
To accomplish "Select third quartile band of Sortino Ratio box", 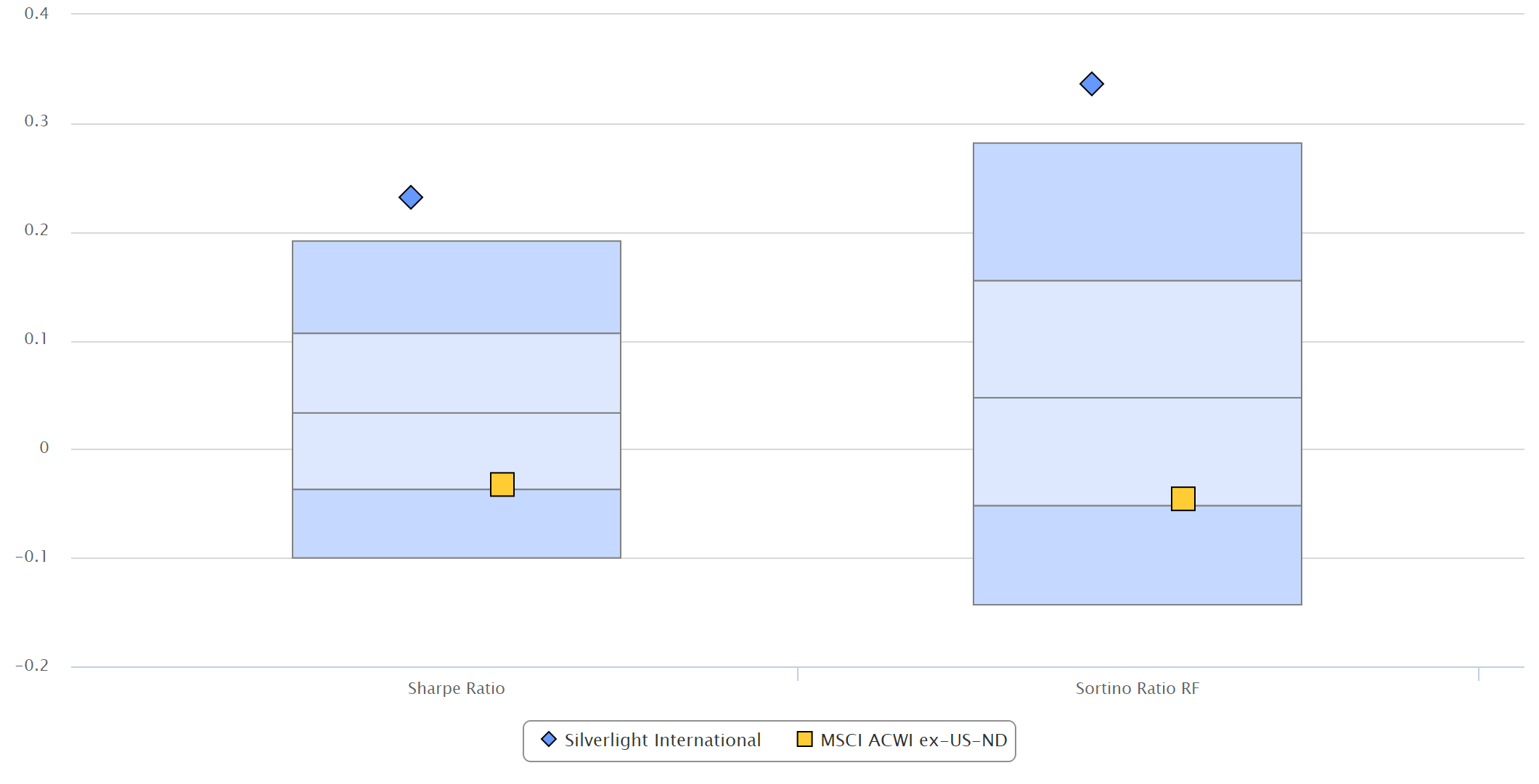I will [x=1138, y=452].
